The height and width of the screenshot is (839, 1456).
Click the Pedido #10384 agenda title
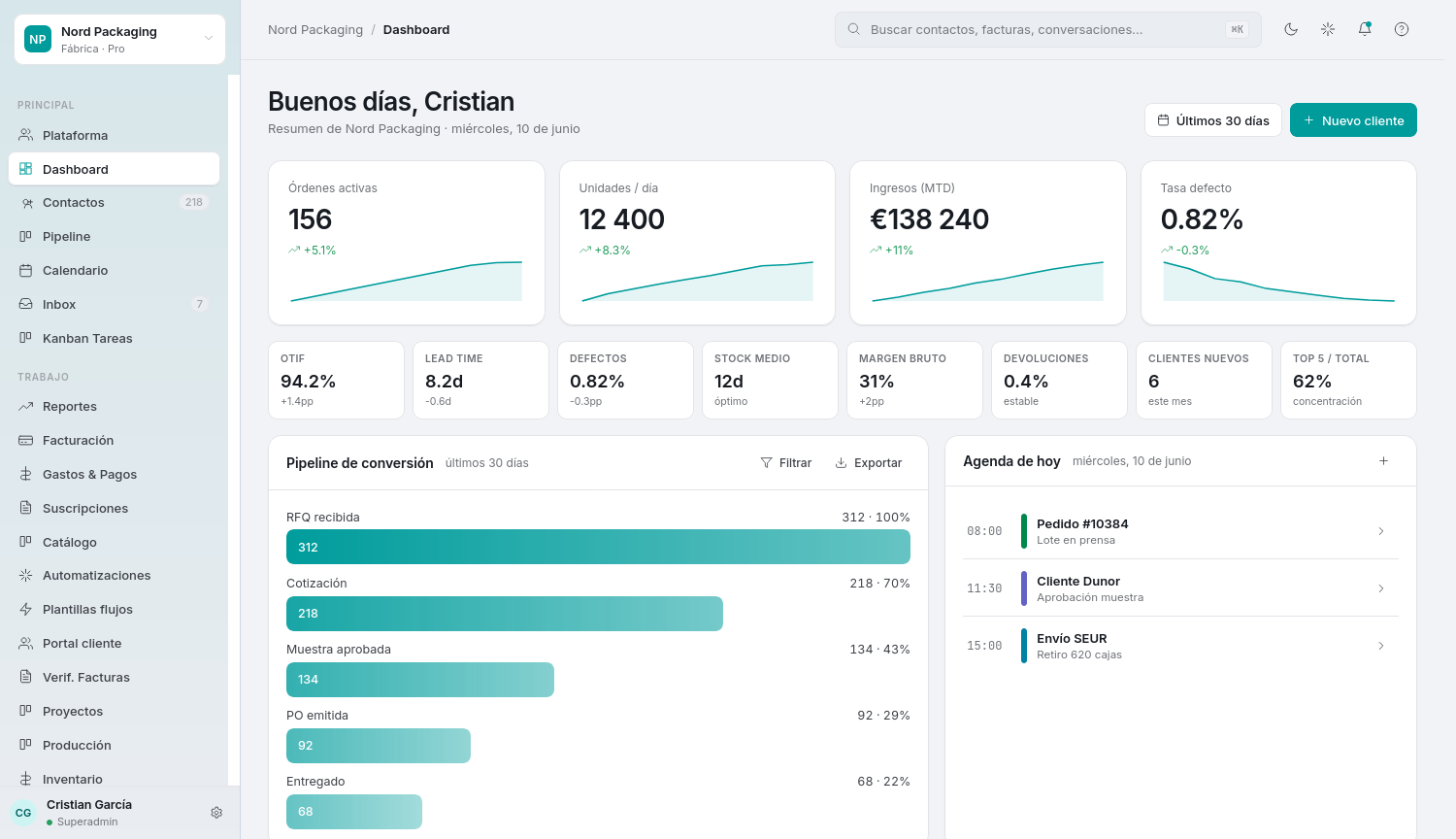click(x=1082, y=523)
